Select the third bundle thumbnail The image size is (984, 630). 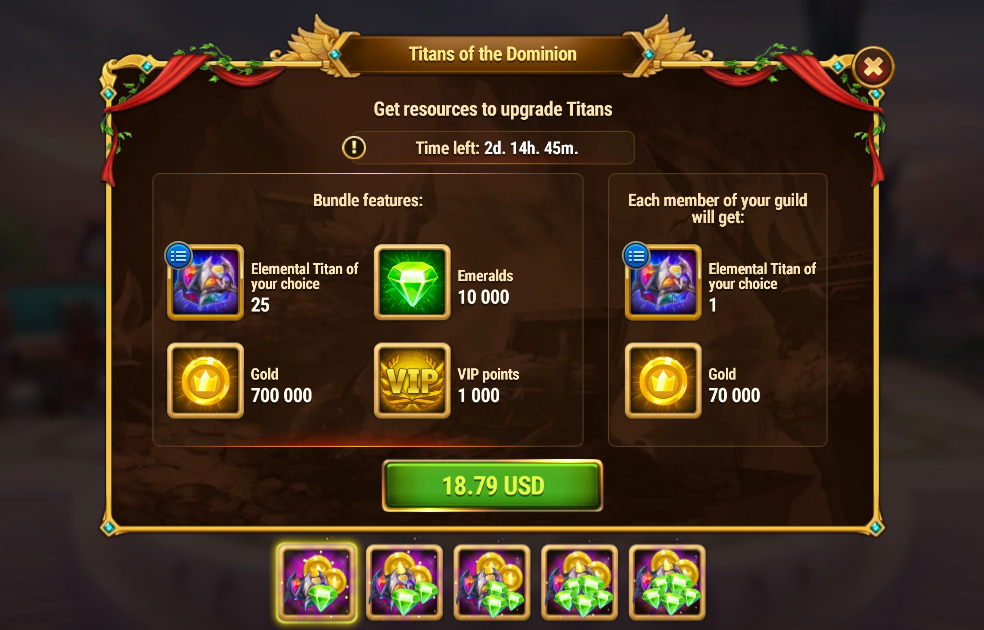492,583
